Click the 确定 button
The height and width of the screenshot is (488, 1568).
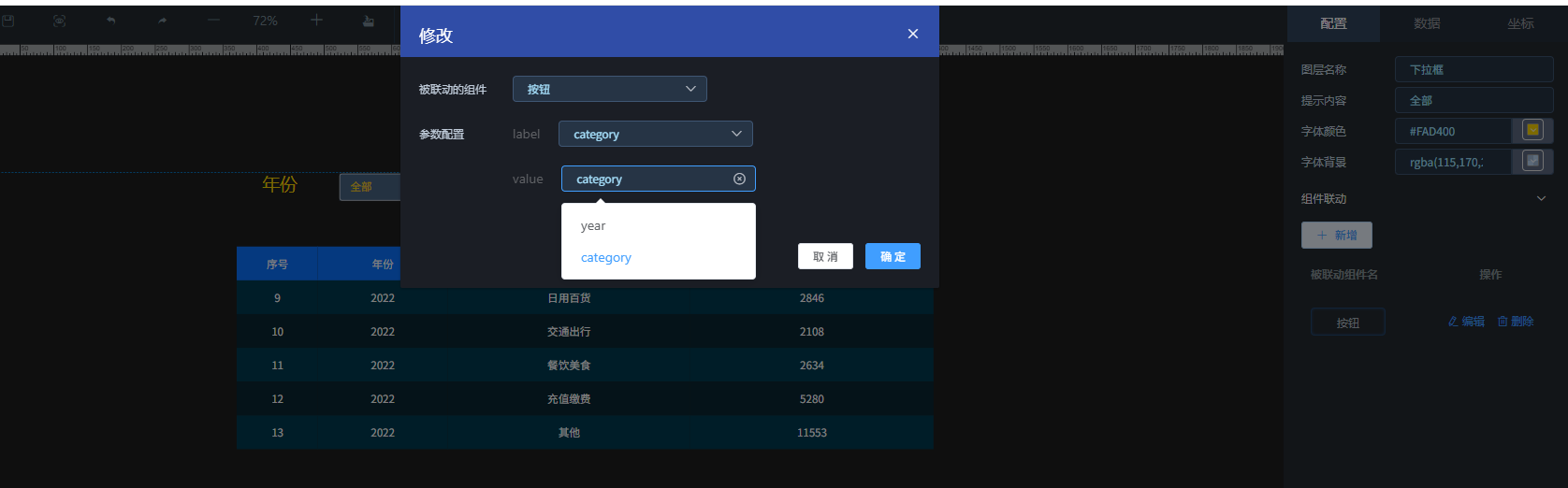point(893,256)
